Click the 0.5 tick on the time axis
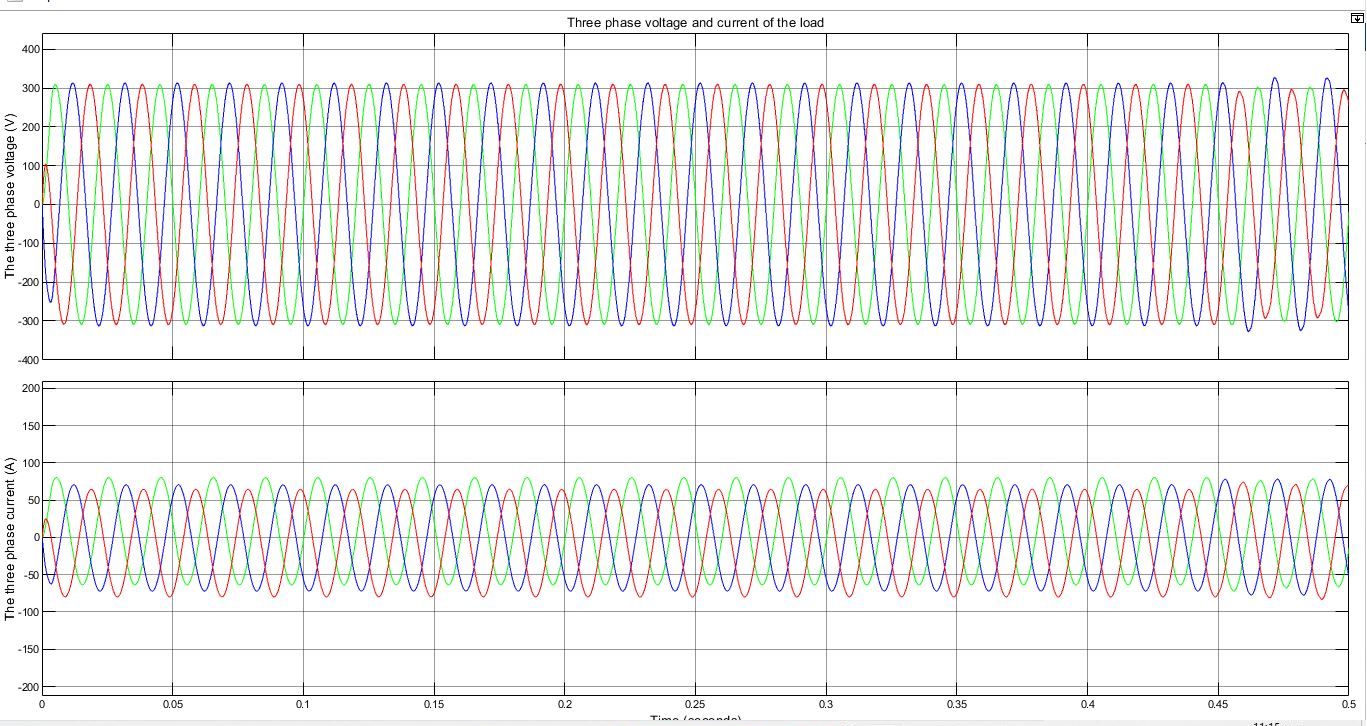1367x726 pixels. coord(1349,705)
